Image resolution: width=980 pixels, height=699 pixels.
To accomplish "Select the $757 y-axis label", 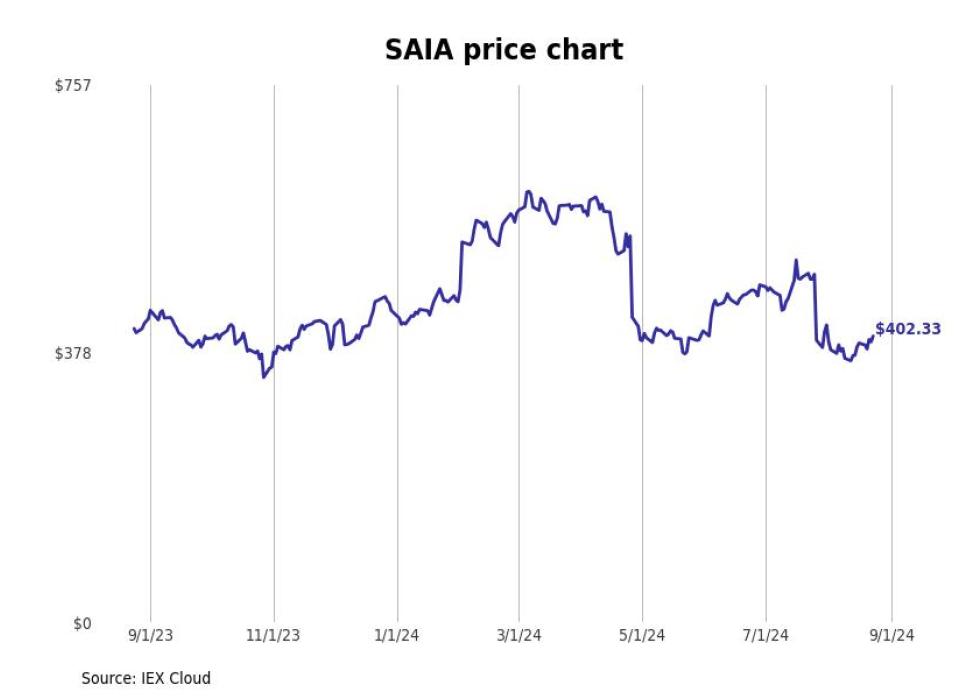I will click(x=73, y=86).
